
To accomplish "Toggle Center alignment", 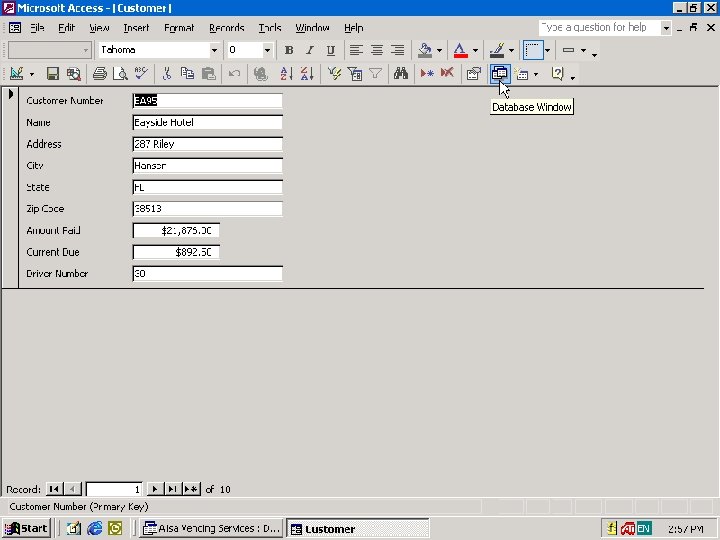I will [377, 50].
